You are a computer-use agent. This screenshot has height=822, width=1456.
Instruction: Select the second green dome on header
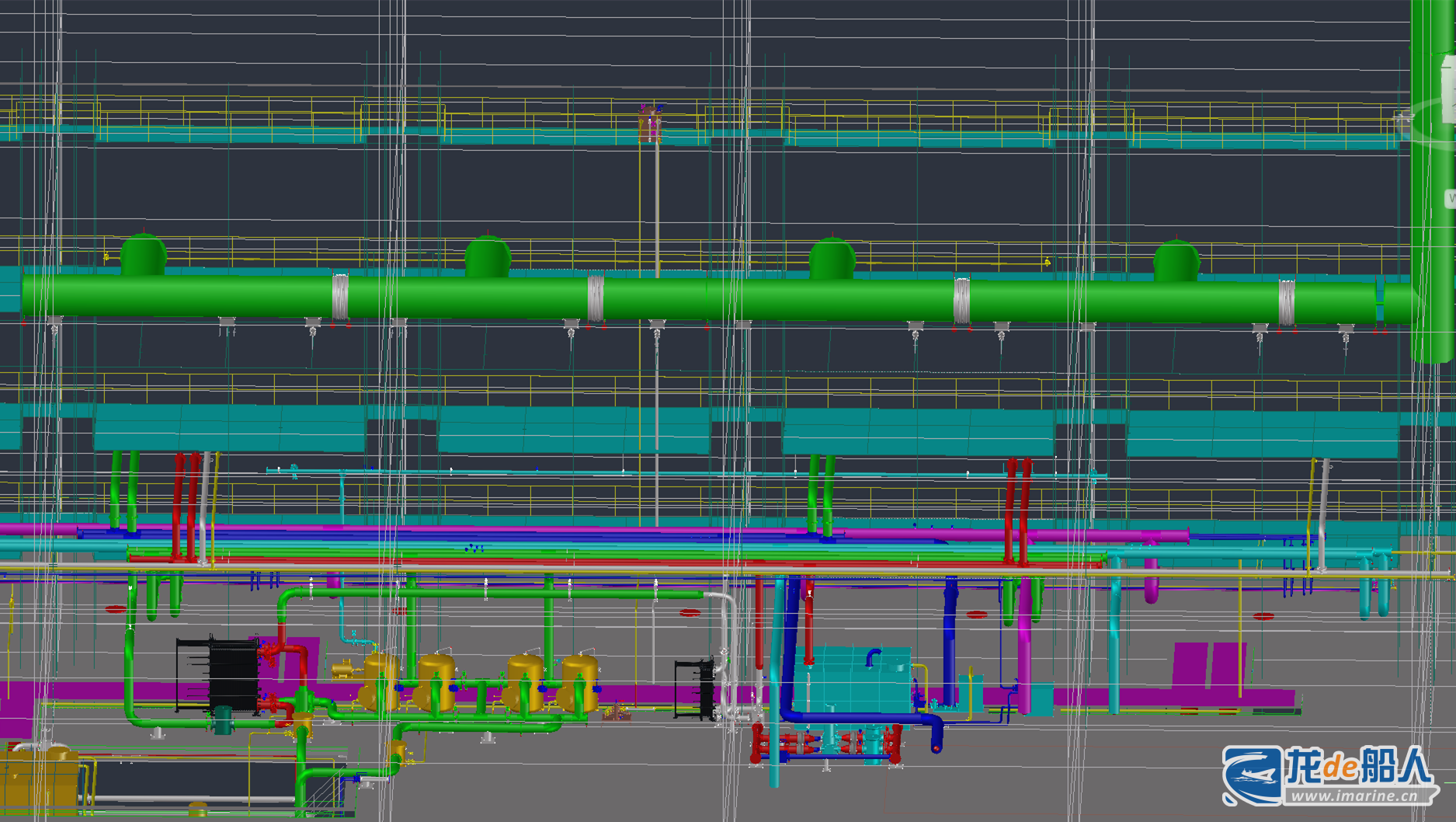tap(488, 257)
